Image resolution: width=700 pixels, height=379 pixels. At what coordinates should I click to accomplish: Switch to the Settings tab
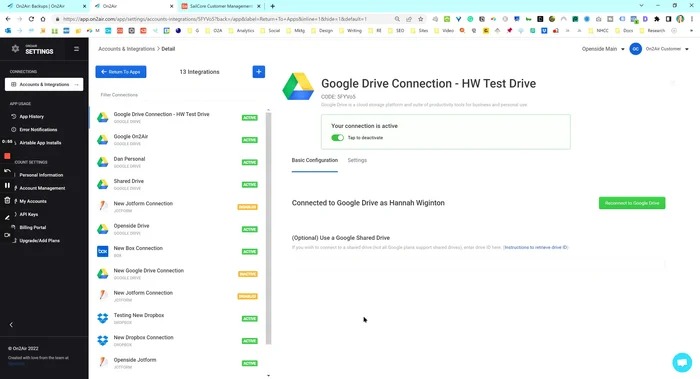coord(357,160)
